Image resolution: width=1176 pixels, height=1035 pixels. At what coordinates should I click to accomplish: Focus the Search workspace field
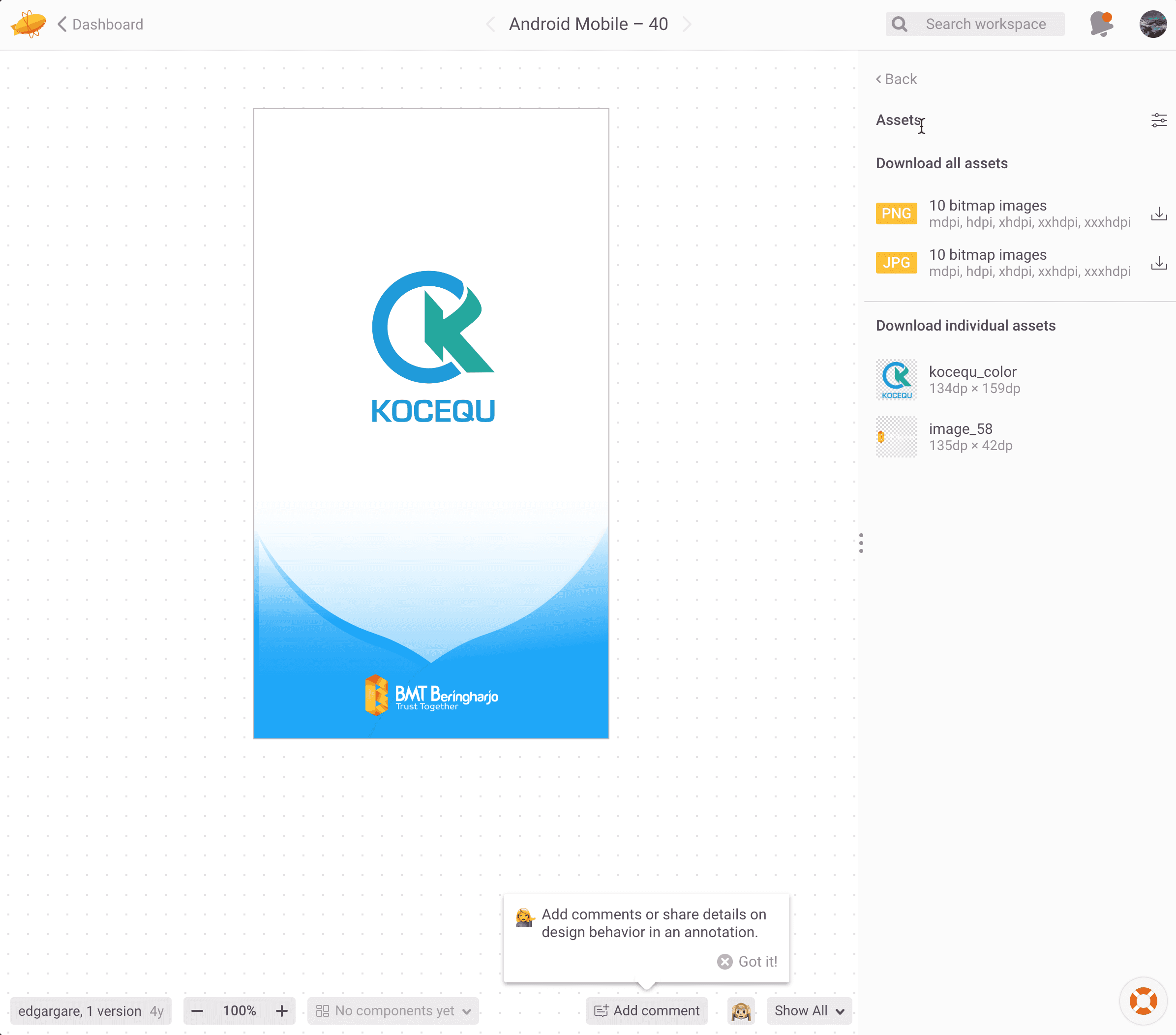coord(975,24)
